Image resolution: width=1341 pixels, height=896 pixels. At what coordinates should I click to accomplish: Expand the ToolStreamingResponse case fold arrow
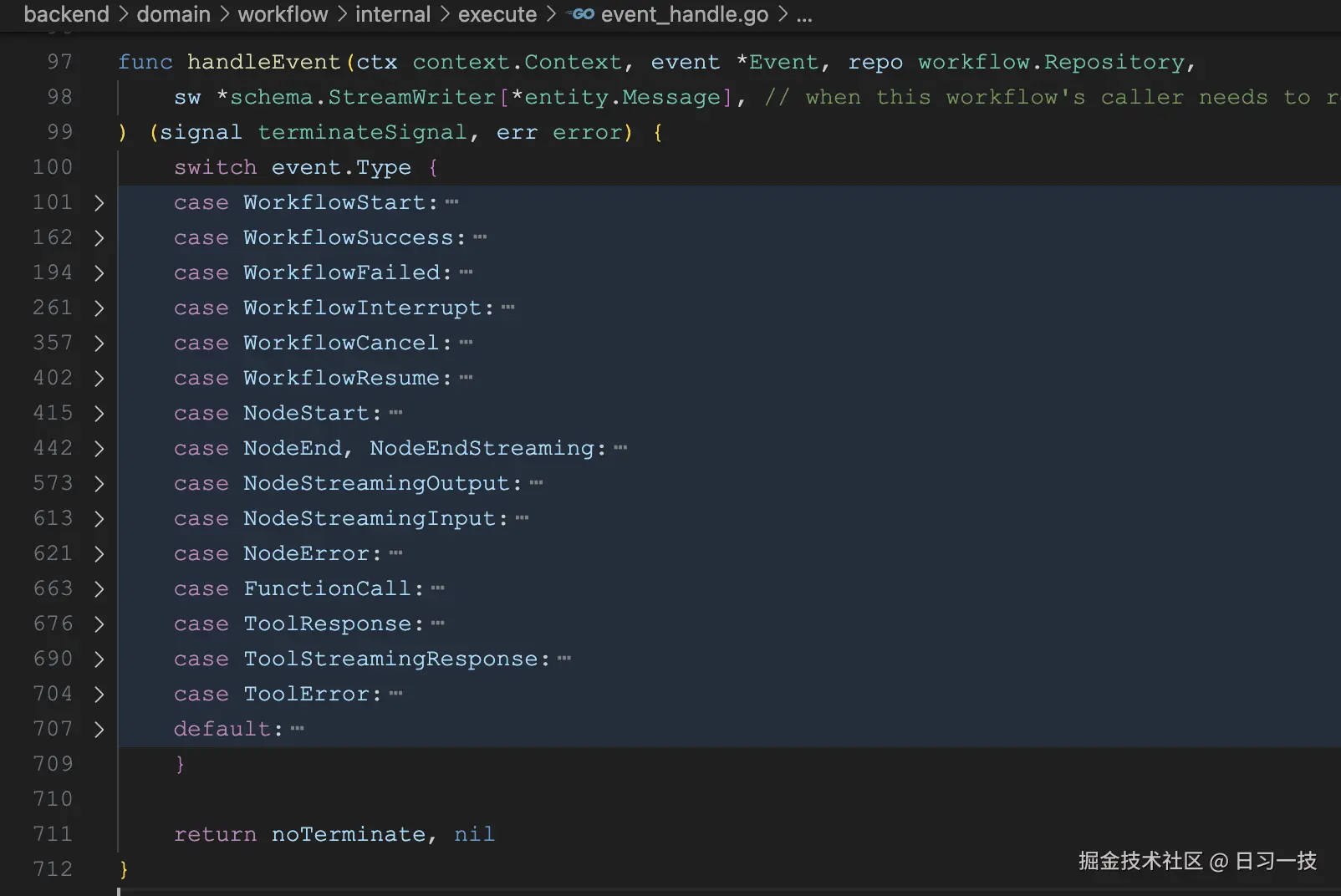pyautogui.click(x=99, y=659)
